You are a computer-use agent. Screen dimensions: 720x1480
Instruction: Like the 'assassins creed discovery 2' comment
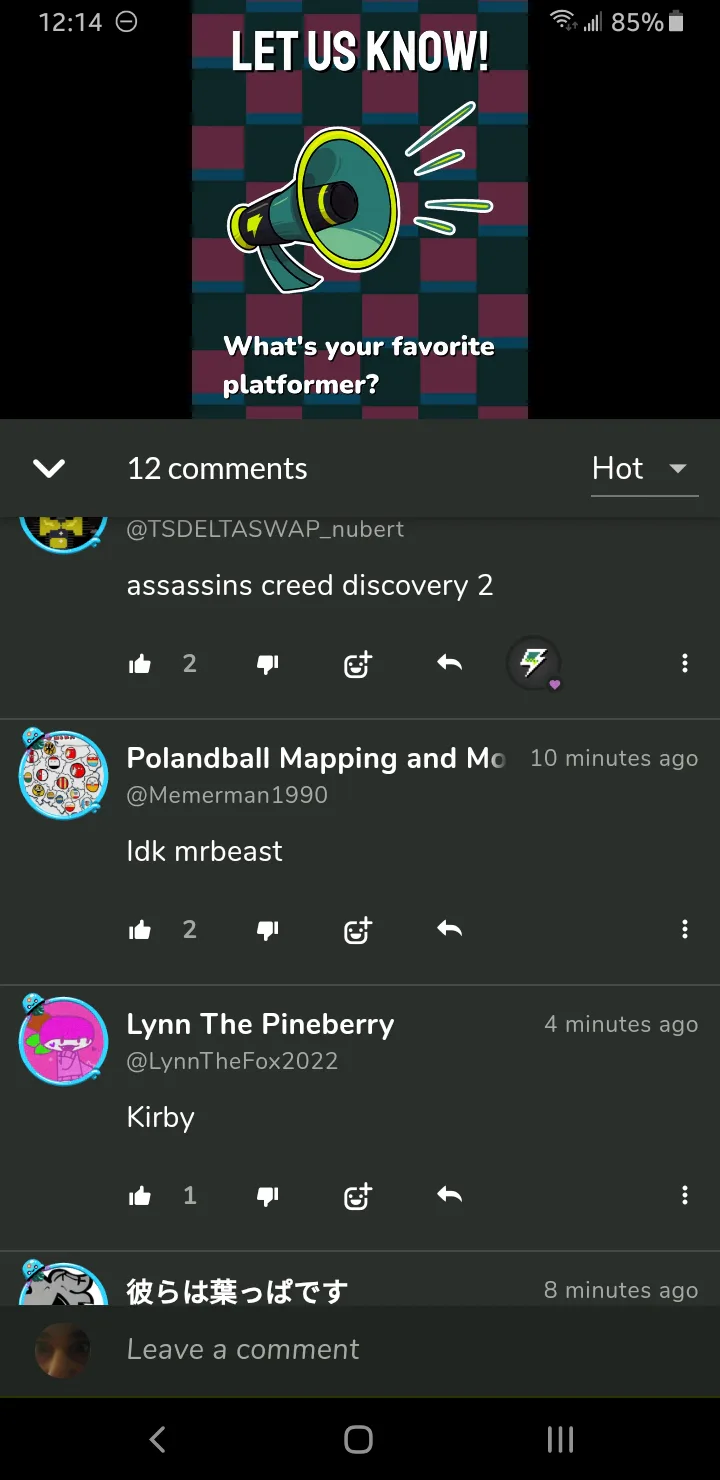pos(140,664)
